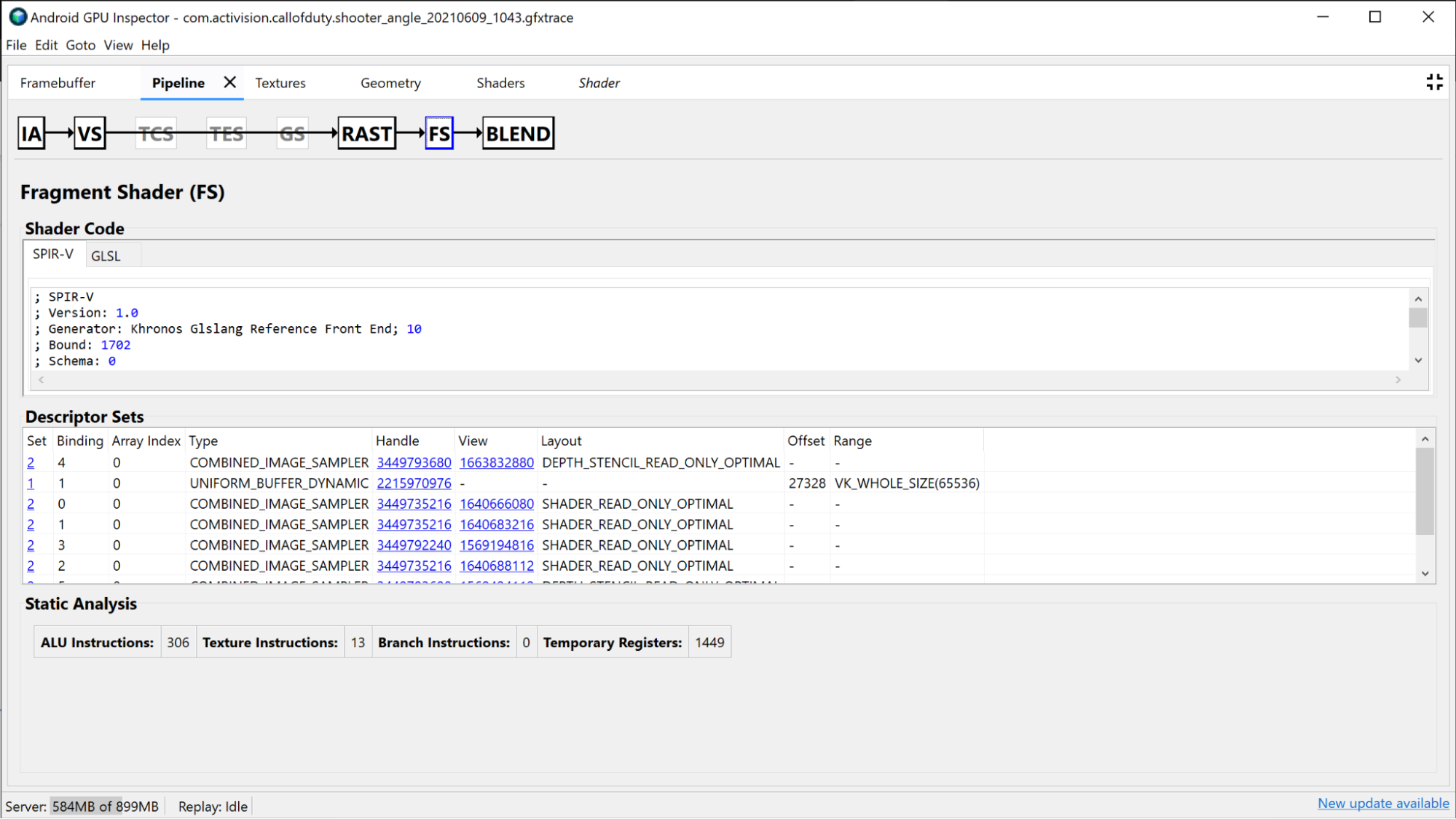Open the Help menu
The height and width of the screenshot is (819, 1456).
[155, 45]
